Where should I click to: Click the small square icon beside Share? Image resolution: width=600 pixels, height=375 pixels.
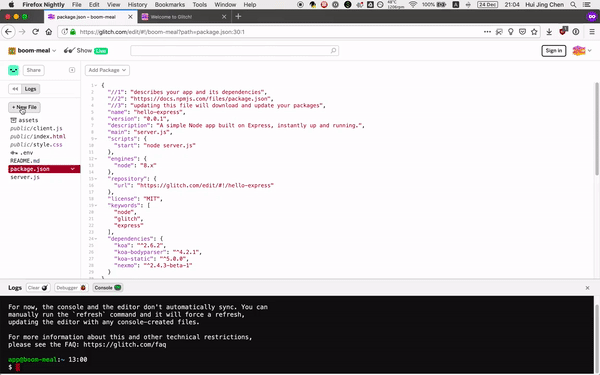tap(72, 70)
